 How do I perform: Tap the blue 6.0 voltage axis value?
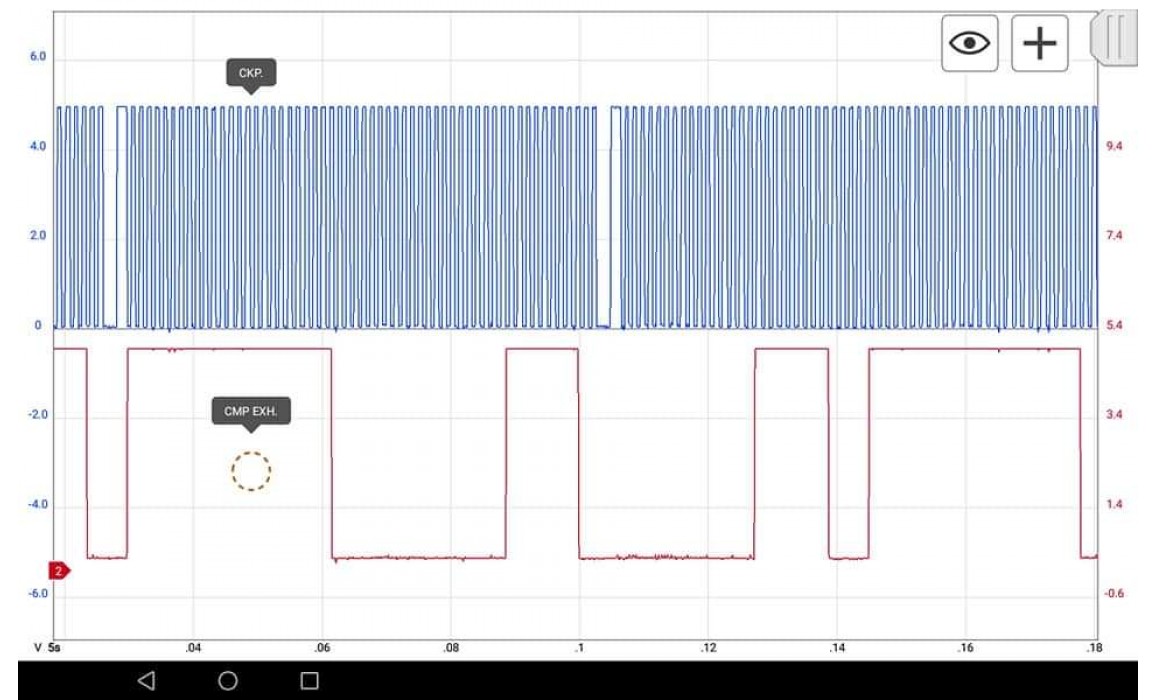(x=37, y=58)
